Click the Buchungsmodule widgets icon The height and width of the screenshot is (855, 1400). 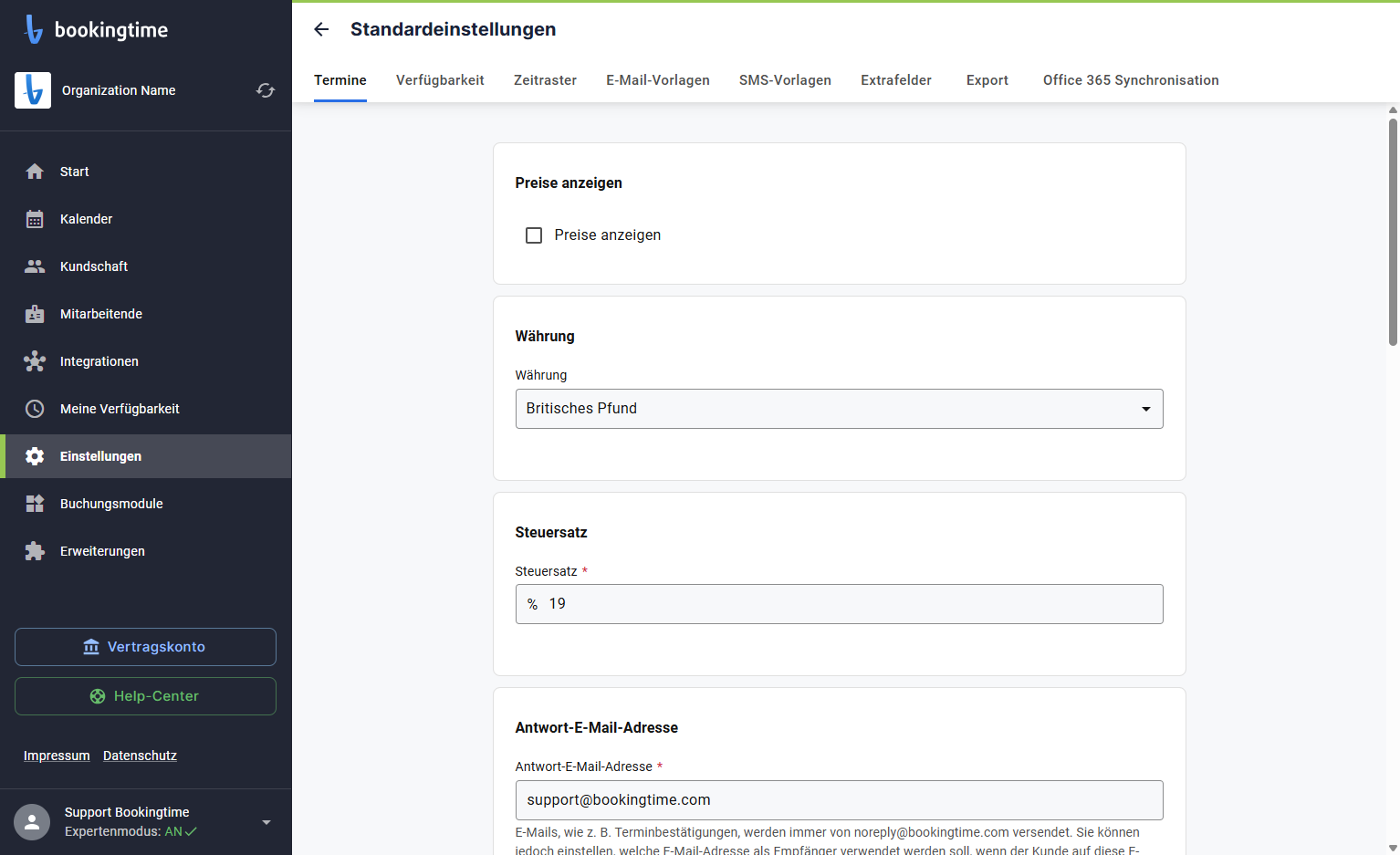pyautogui.click(x=35, y=504)
